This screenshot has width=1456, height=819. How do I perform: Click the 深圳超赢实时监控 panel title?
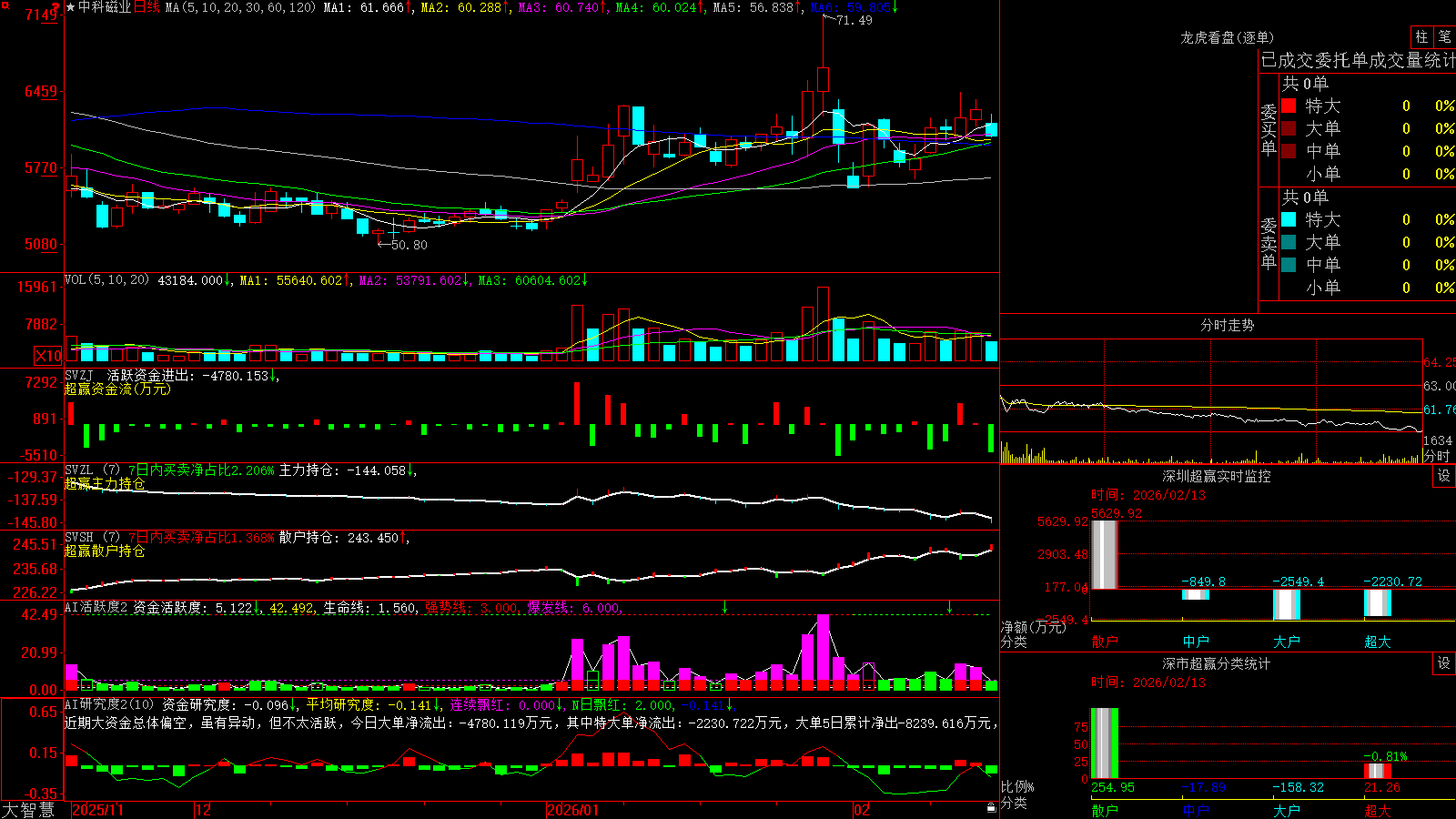[1217, 476]
